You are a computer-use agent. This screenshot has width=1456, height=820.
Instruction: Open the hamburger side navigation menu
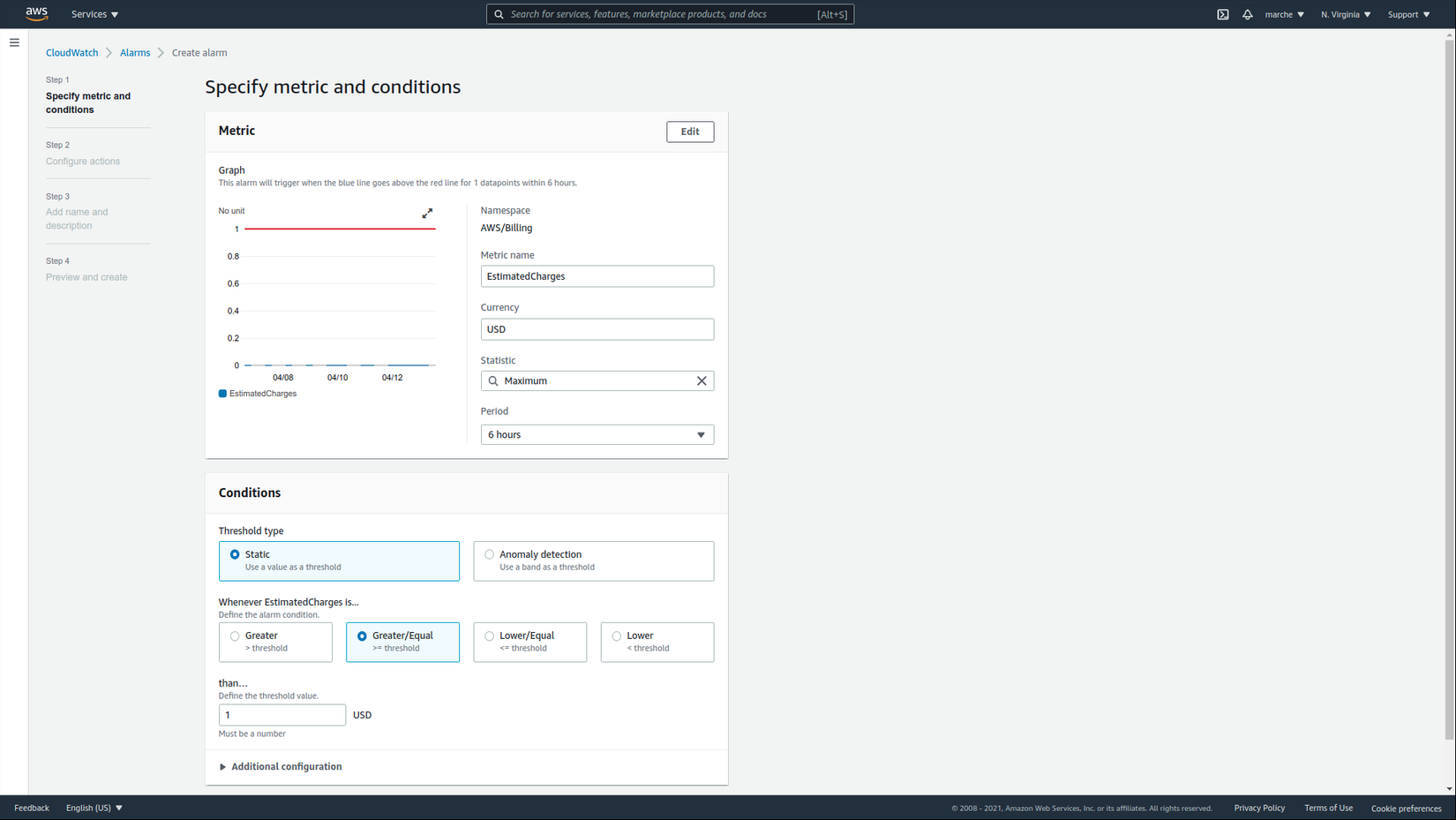pos(14,42)
